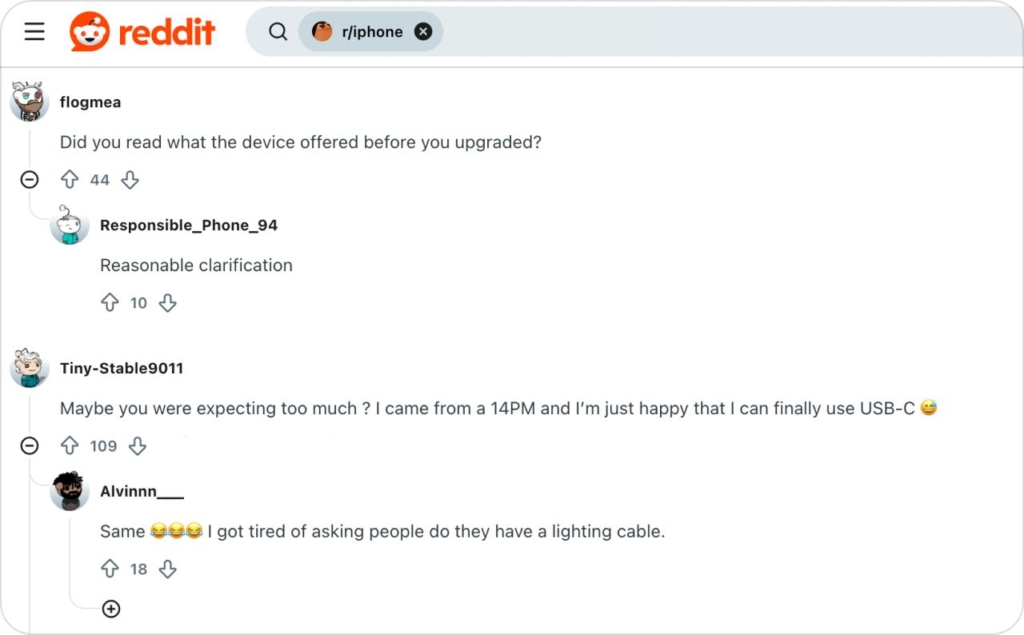The width and height of the screenshot is (1024, 635).
Task: Collapse flogmea's comment thread
Action: pyautogui.click(x=29, y=180)
